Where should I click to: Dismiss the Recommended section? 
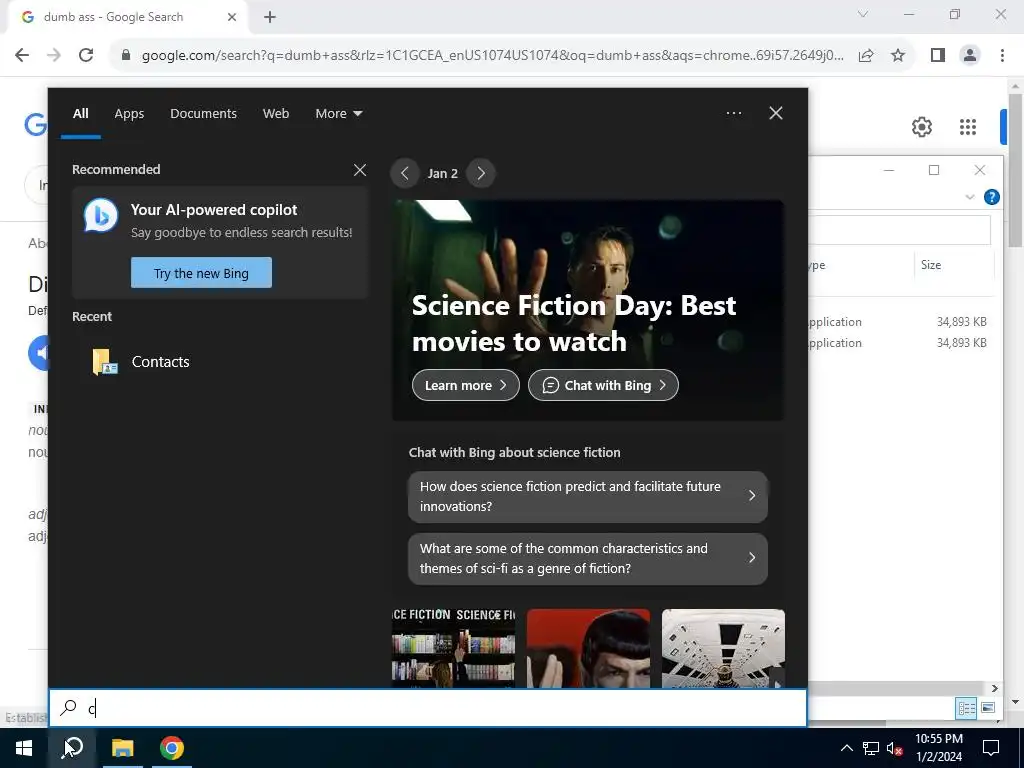pyautogui.click(x=360, y=170)
